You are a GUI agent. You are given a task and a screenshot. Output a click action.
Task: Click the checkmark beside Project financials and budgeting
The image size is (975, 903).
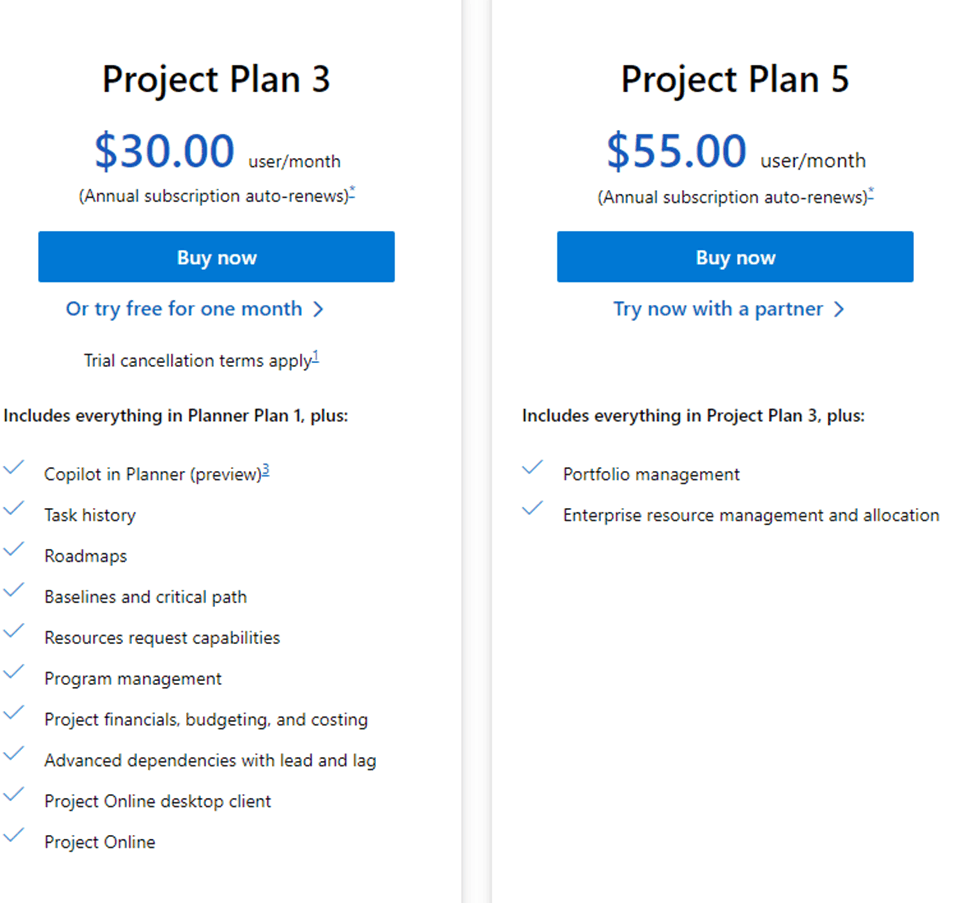pos(15,712)
